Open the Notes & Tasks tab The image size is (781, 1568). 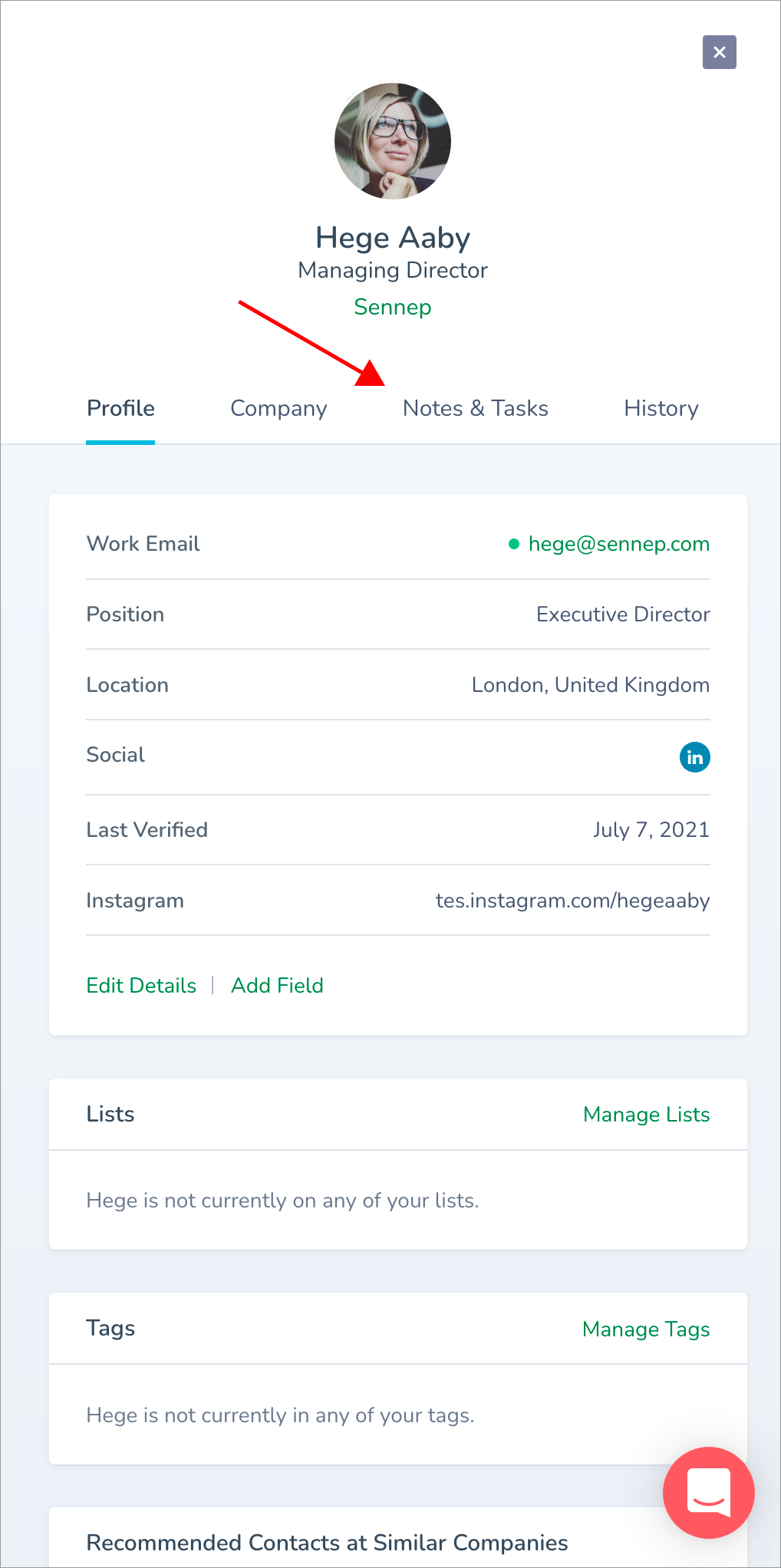pos(476,408)
